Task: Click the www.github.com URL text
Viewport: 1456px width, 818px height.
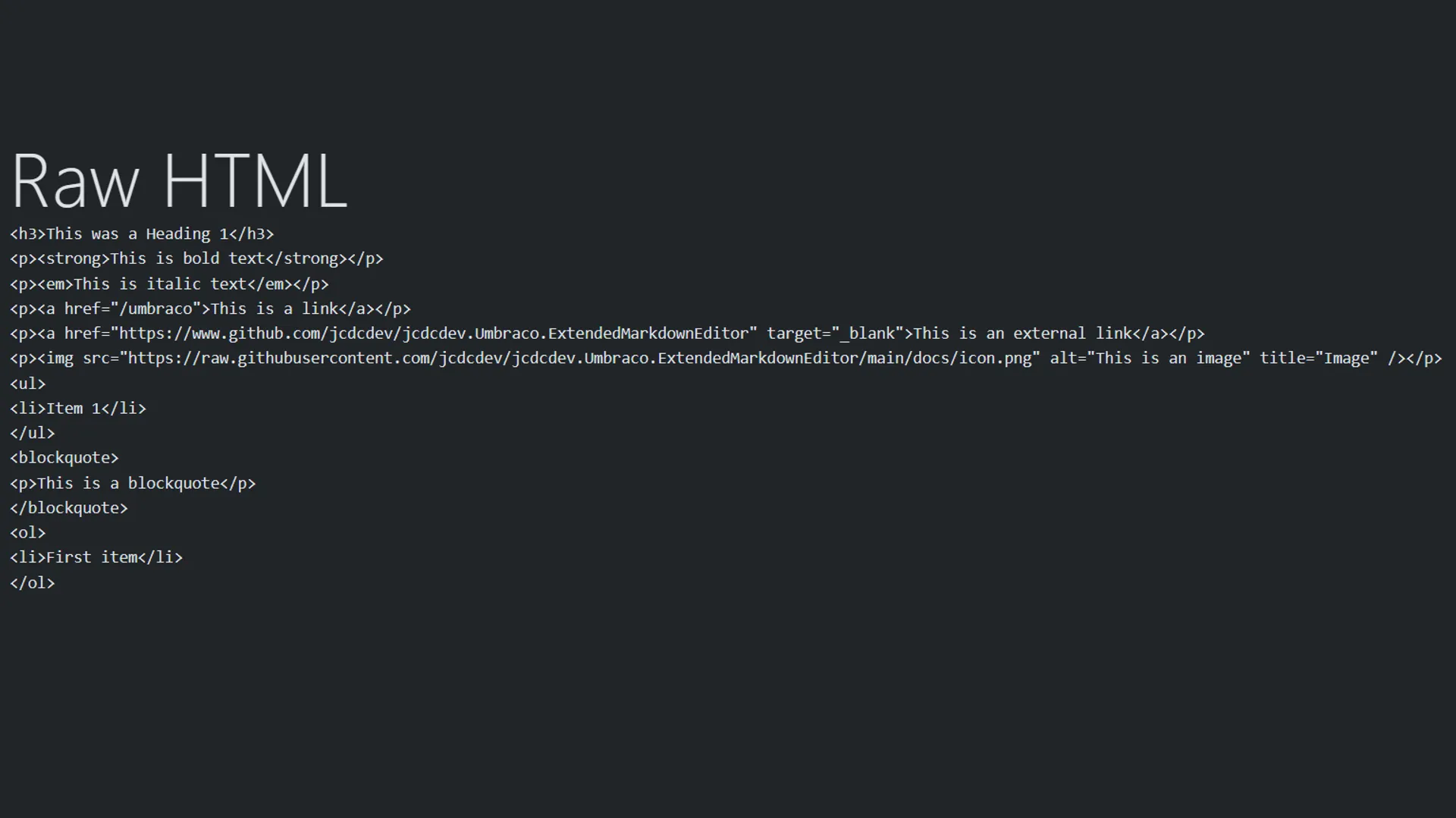Action: (438, 334)
